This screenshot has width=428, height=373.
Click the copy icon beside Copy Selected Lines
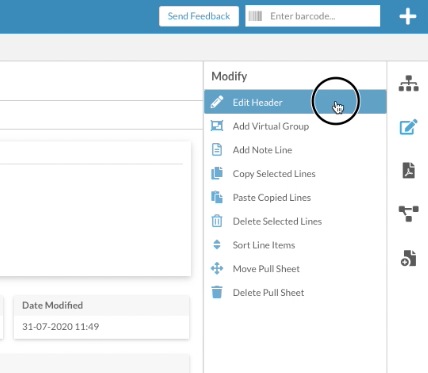217,173
